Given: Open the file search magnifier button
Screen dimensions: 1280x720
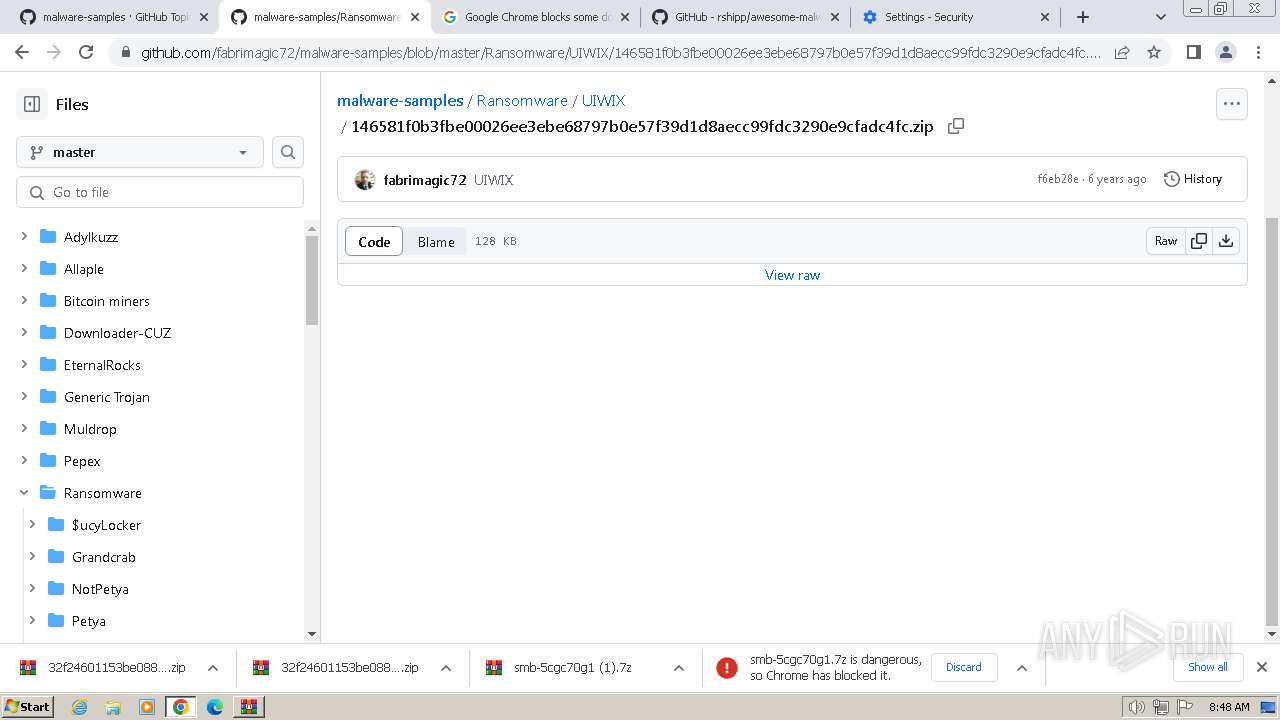Looking at the screenshot, I should [x=288, y=152].
